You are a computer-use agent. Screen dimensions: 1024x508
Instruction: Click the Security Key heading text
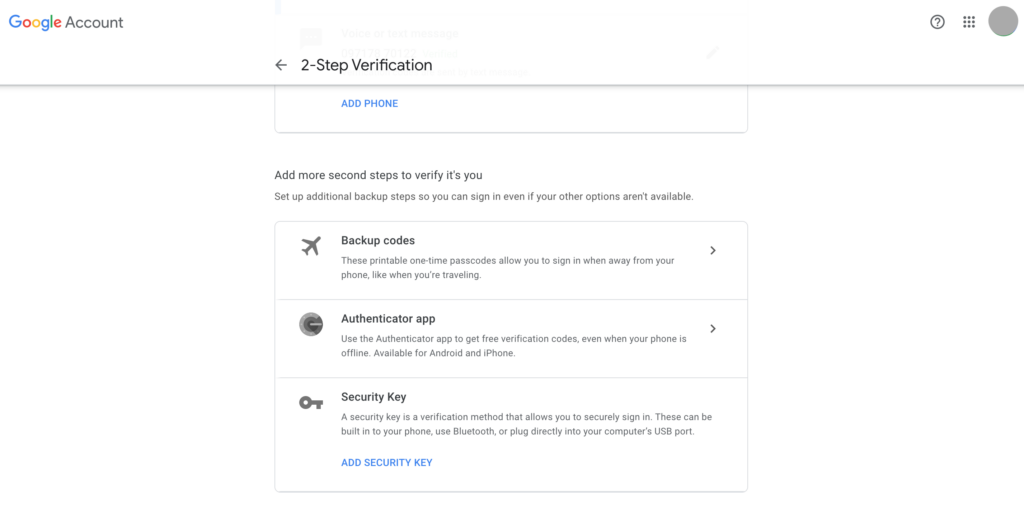pyautogui.click(x=374, y=396)
